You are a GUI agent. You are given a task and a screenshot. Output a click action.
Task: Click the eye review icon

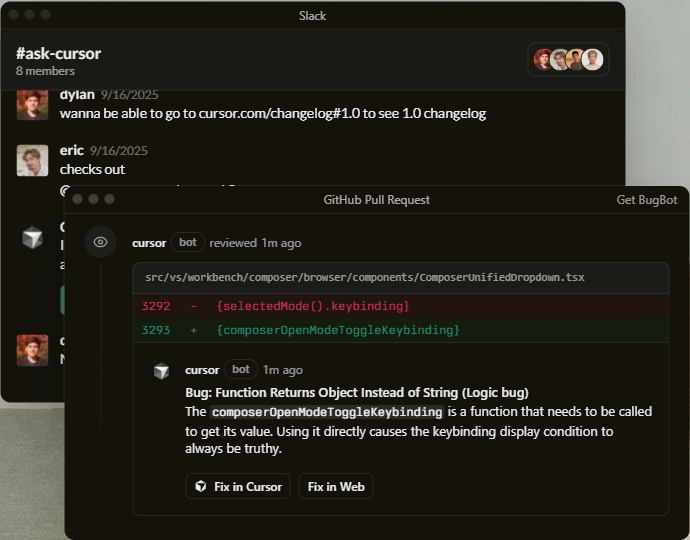[100, 242]
